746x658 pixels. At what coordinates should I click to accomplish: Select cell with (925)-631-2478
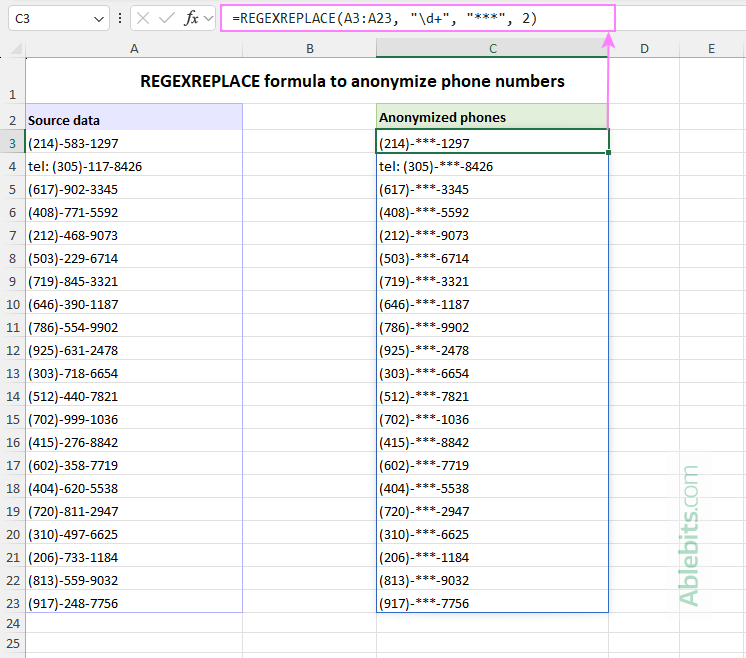pos(134,348)
